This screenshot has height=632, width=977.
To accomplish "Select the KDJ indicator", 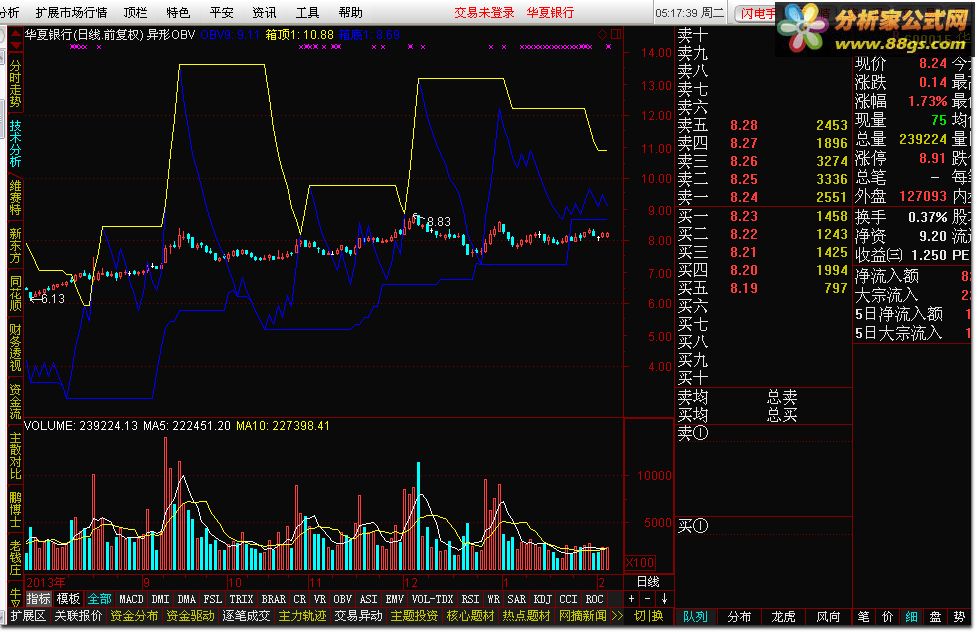I will click(542, 599).
